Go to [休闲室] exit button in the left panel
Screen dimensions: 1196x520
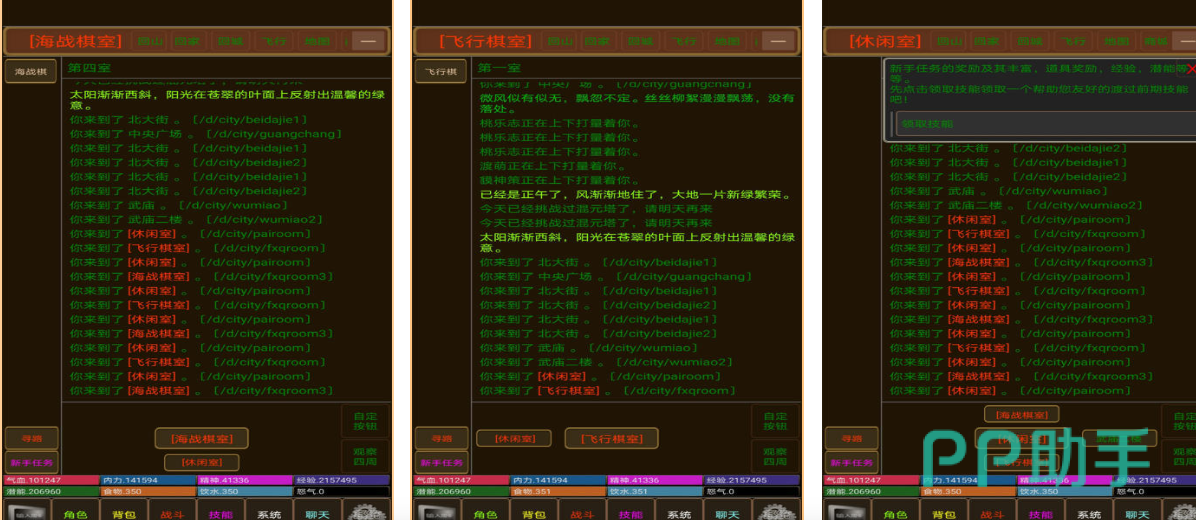202,462
